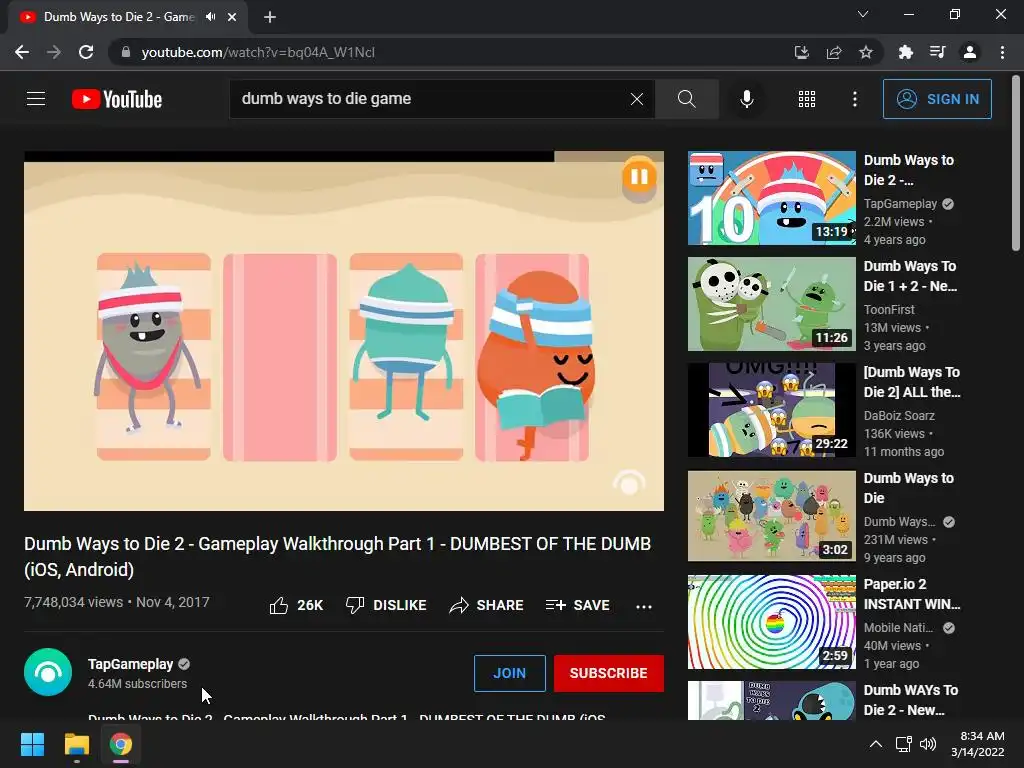
Task: Click the install app icon in address bar
Action: 801,52
